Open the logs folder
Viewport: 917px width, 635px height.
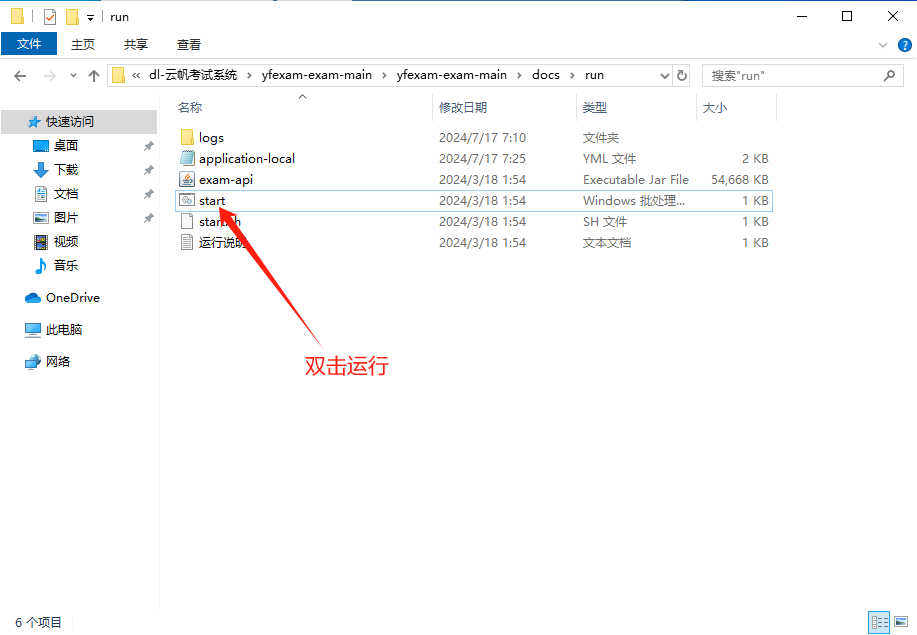point(211,138)
